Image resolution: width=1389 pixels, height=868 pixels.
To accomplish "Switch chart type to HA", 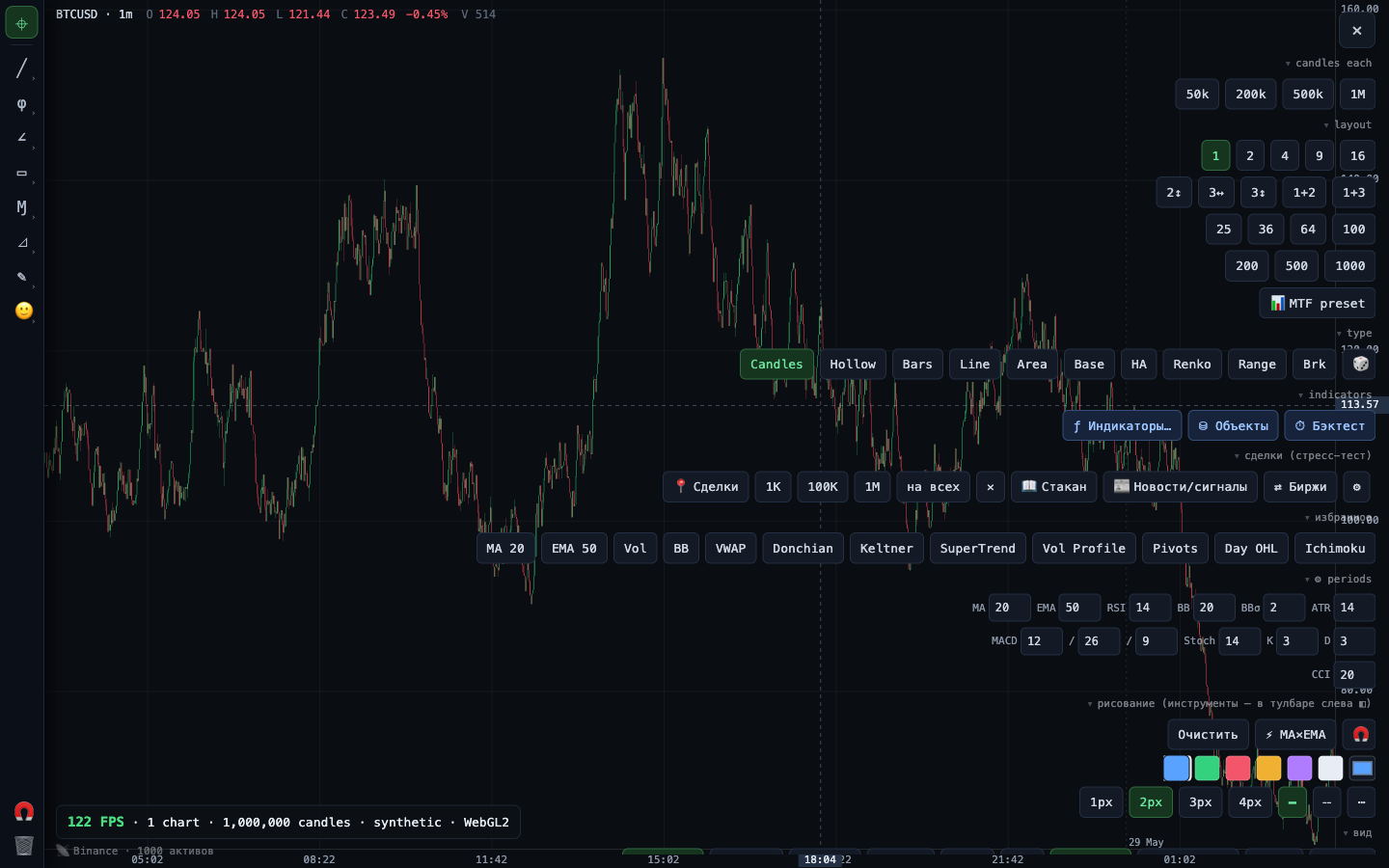I will [x=1139, y=364].
